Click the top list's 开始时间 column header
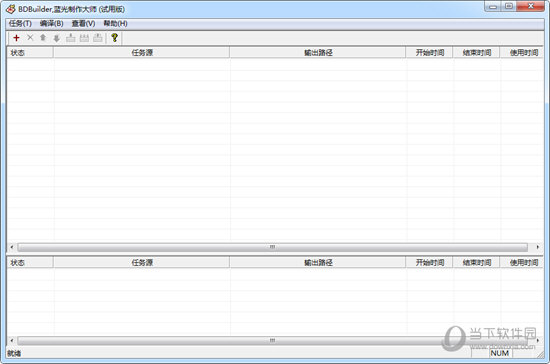This screenshot has height=364, width=550. [429, 53]
